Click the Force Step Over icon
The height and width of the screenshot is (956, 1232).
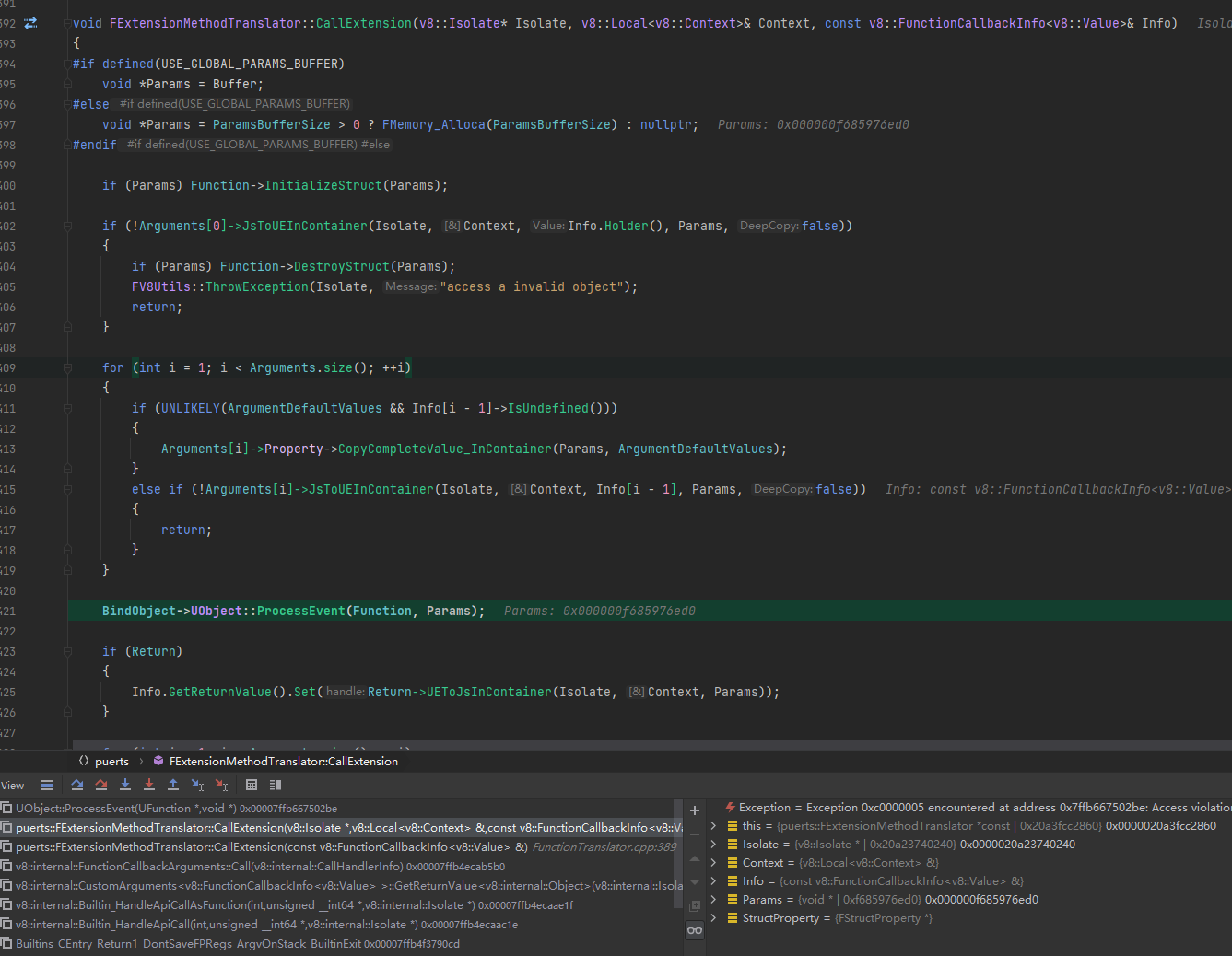[x=101, y=785]
